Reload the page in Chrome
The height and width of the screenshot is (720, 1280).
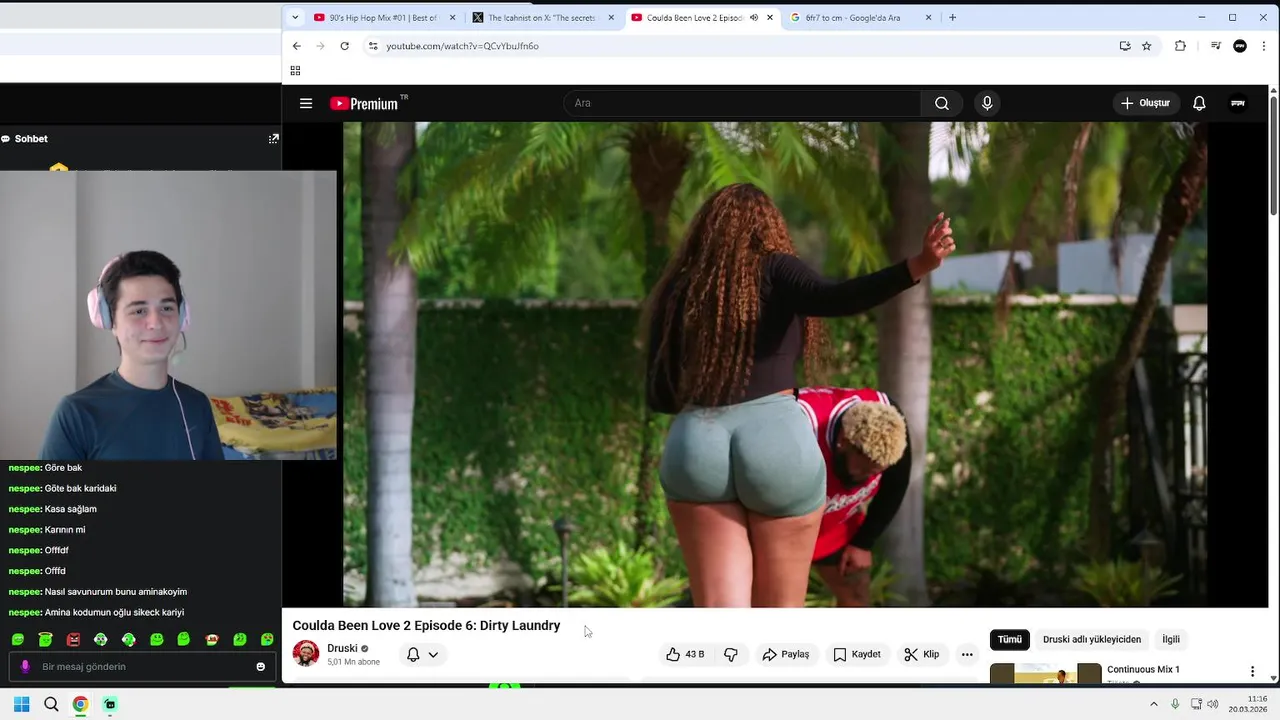pos(344,46)
